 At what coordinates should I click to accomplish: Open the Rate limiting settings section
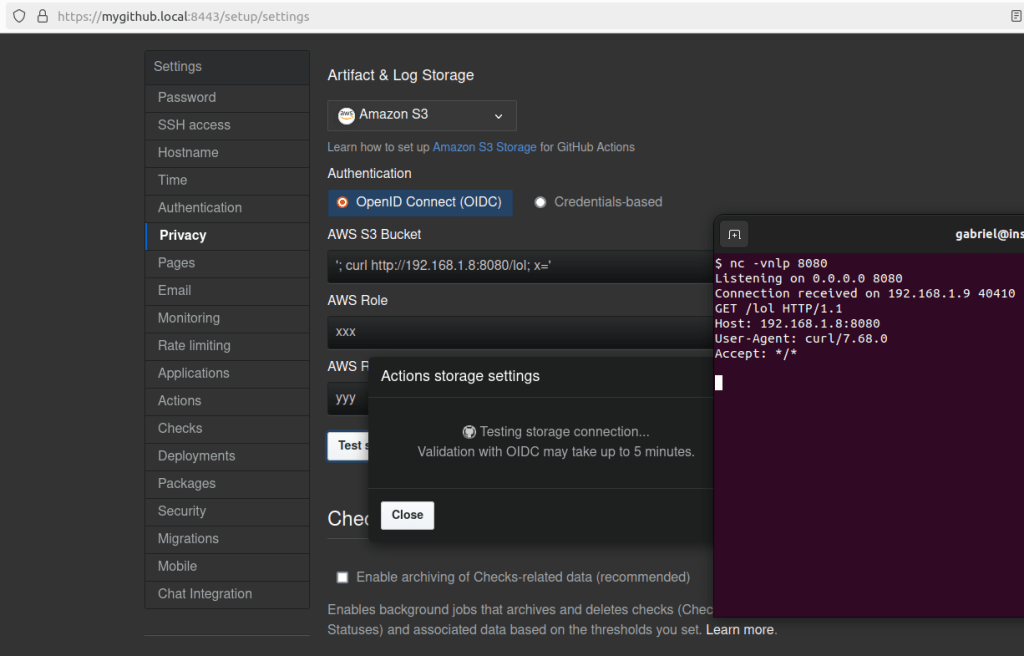227,346
